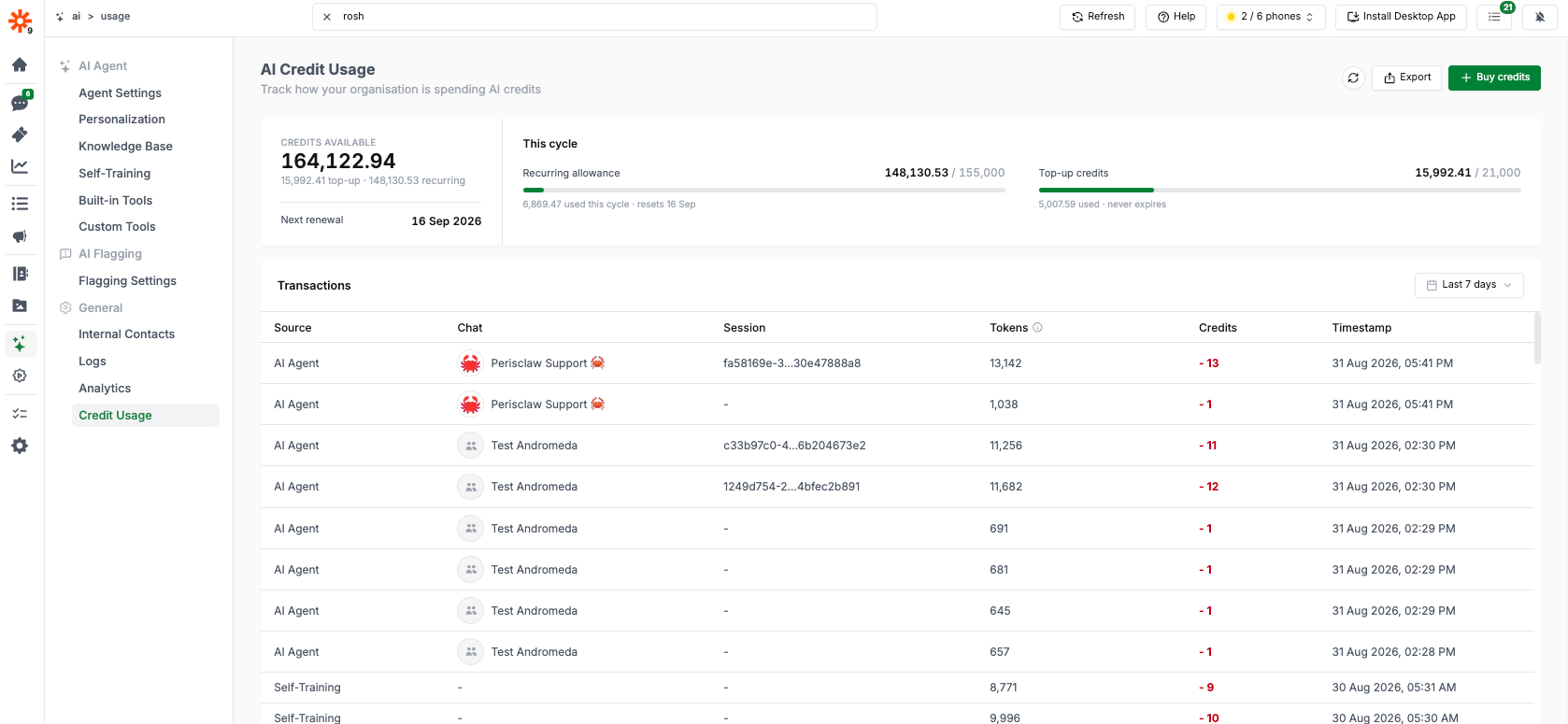Image resolution: width=1568 pixels, height=724 pixels.
Task: Click the Buy credits button
Action: tap(1494, 78)
